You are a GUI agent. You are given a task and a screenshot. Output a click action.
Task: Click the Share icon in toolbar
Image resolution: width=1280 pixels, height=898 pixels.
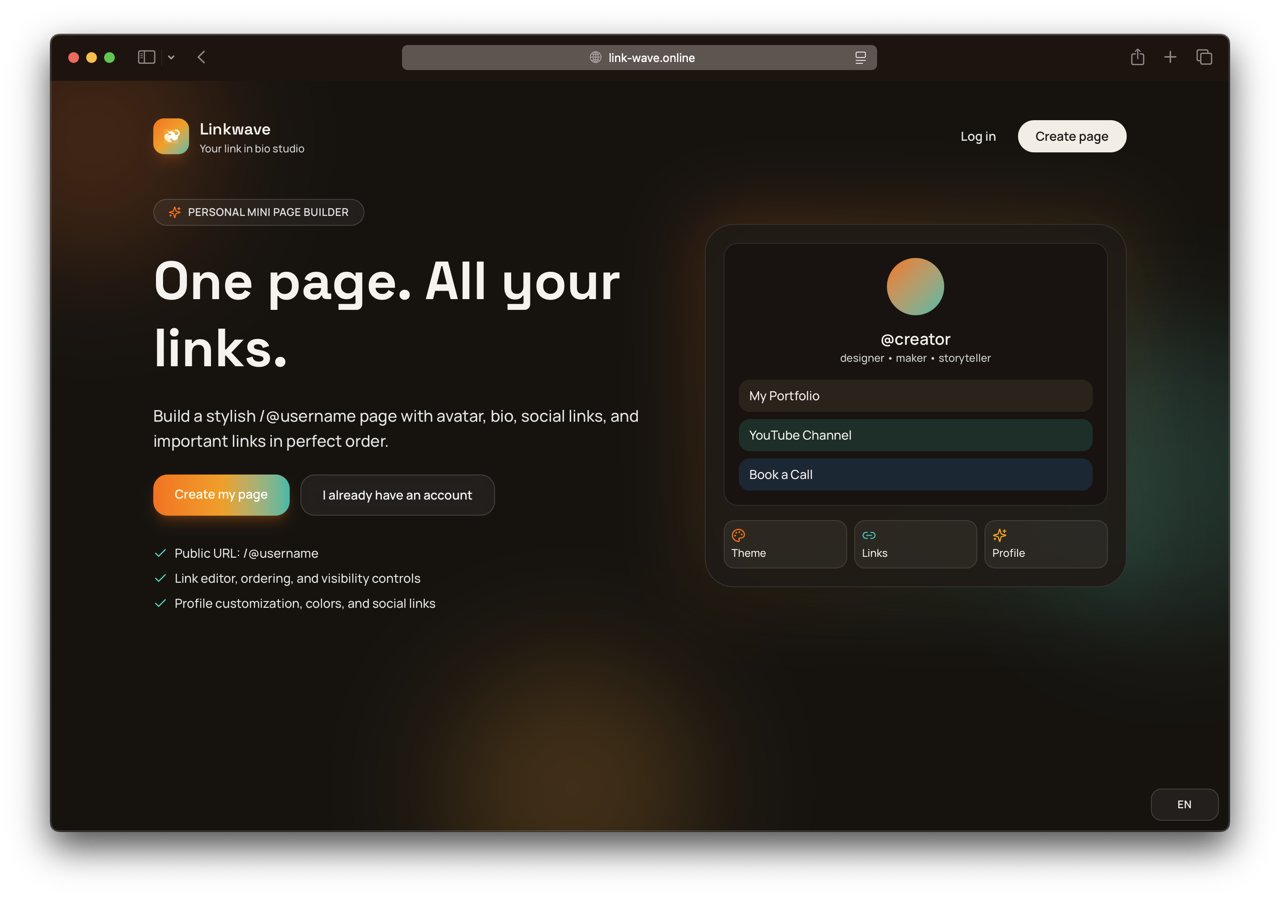1137,57
